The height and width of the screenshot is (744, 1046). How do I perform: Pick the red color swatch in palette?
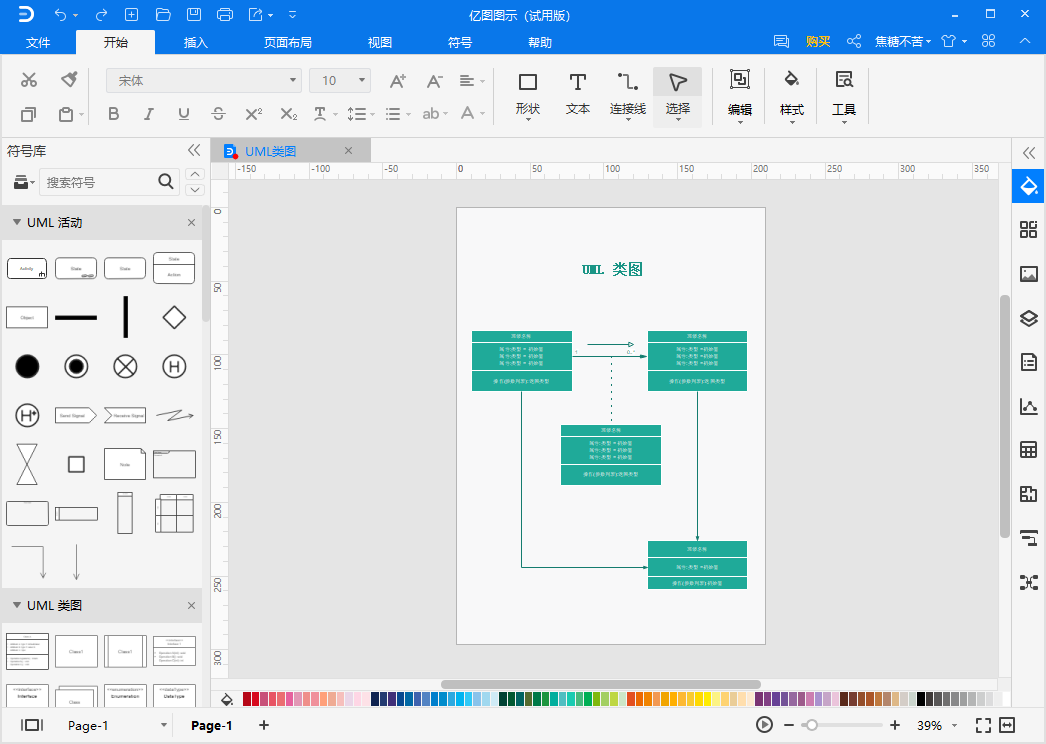point(255,699)
